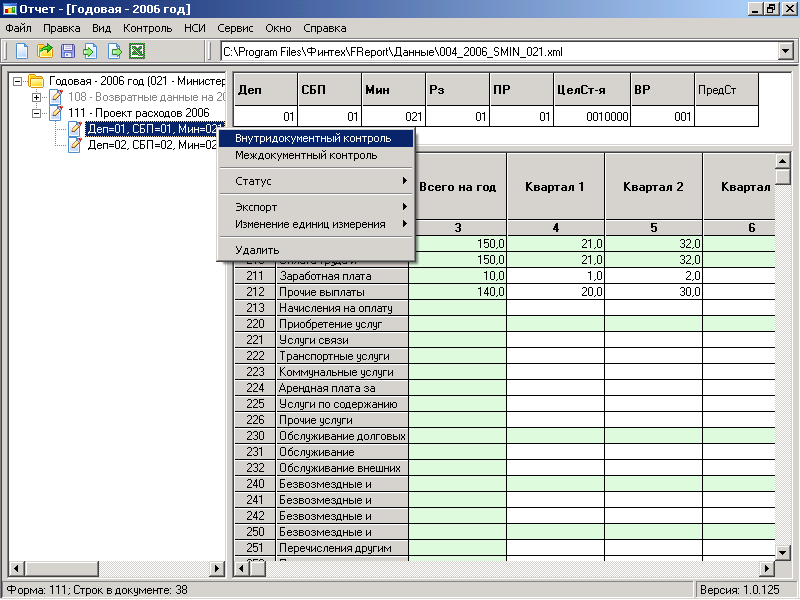Click the export document green arrow icon

pos(114,51)
